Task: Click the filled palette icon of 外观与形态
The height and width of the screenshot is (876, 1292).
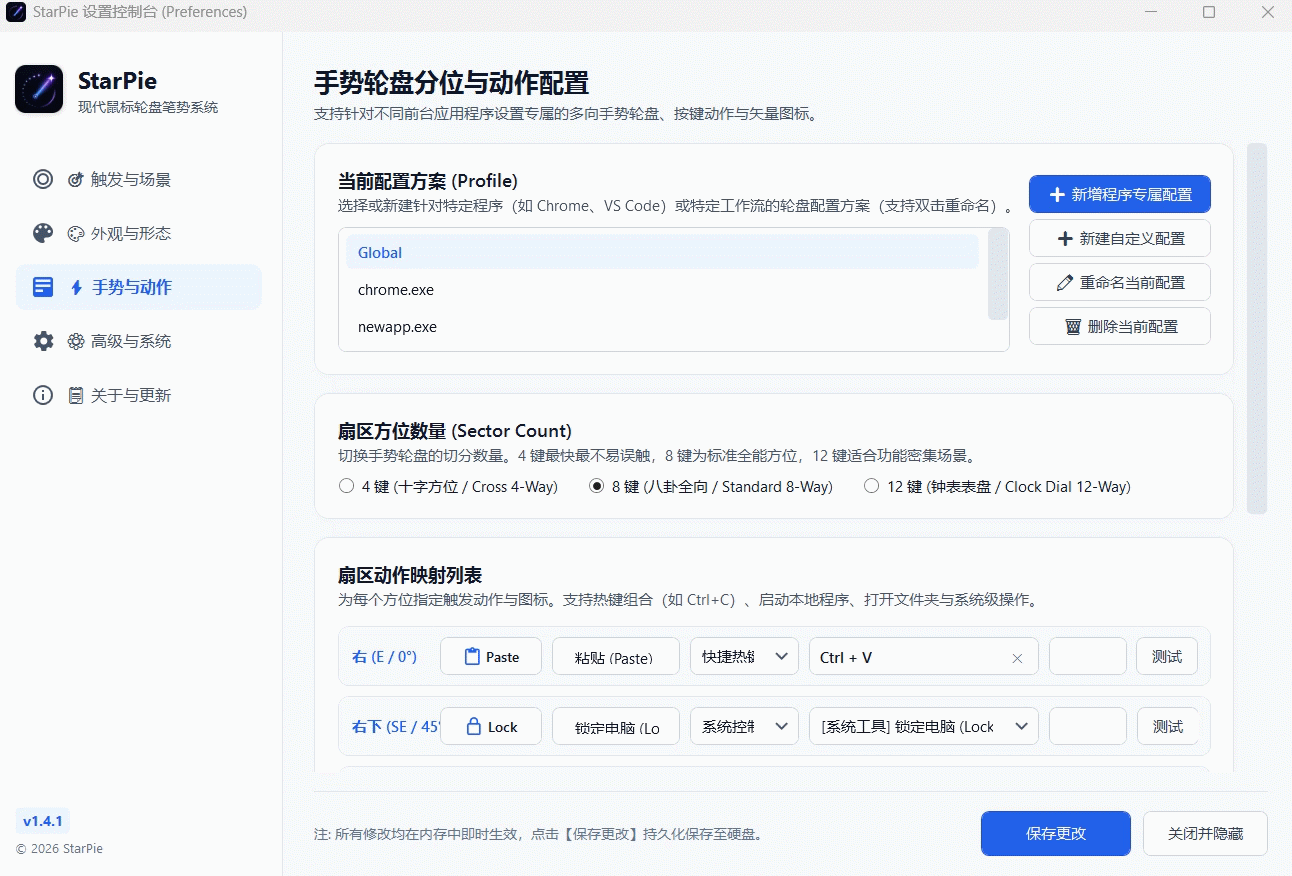Action: point(43,233)
